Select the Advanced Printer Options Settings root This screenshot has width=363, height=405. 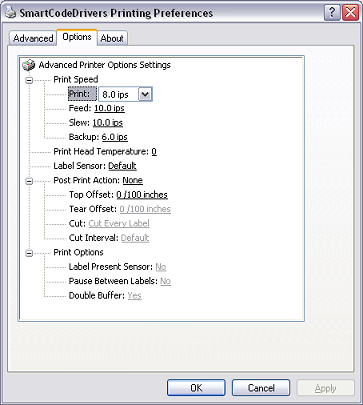pyautogui.click(x=104, y=65)
